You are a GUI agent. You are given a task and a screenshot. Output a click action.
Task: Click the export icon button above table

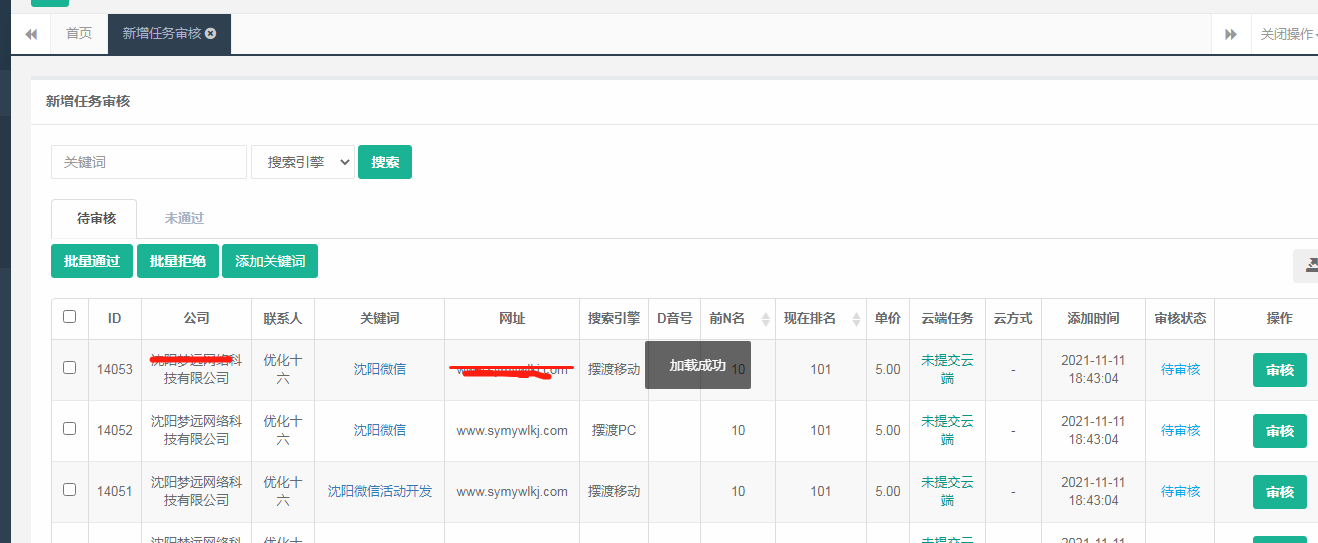1308,265
